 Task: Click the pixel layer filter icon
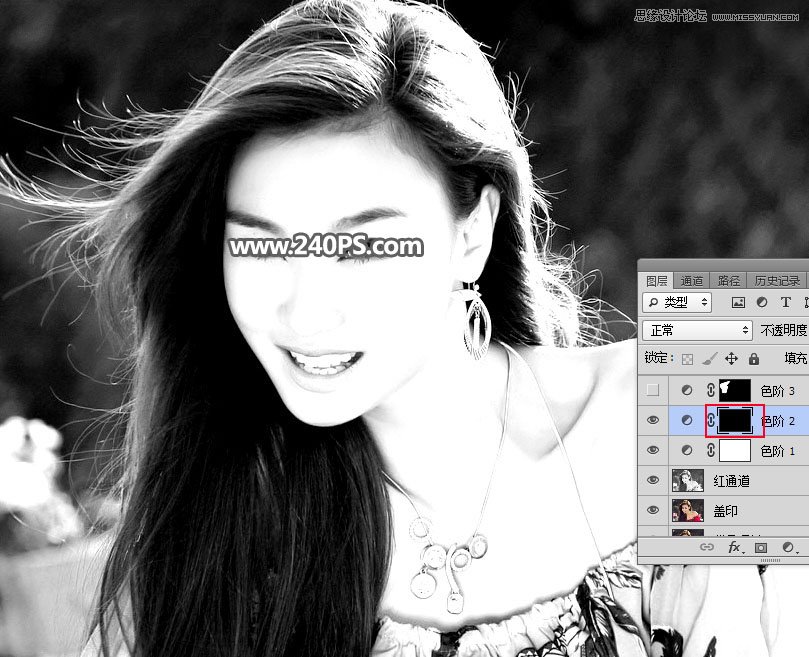pyautogui.click(x=738, y=302)
